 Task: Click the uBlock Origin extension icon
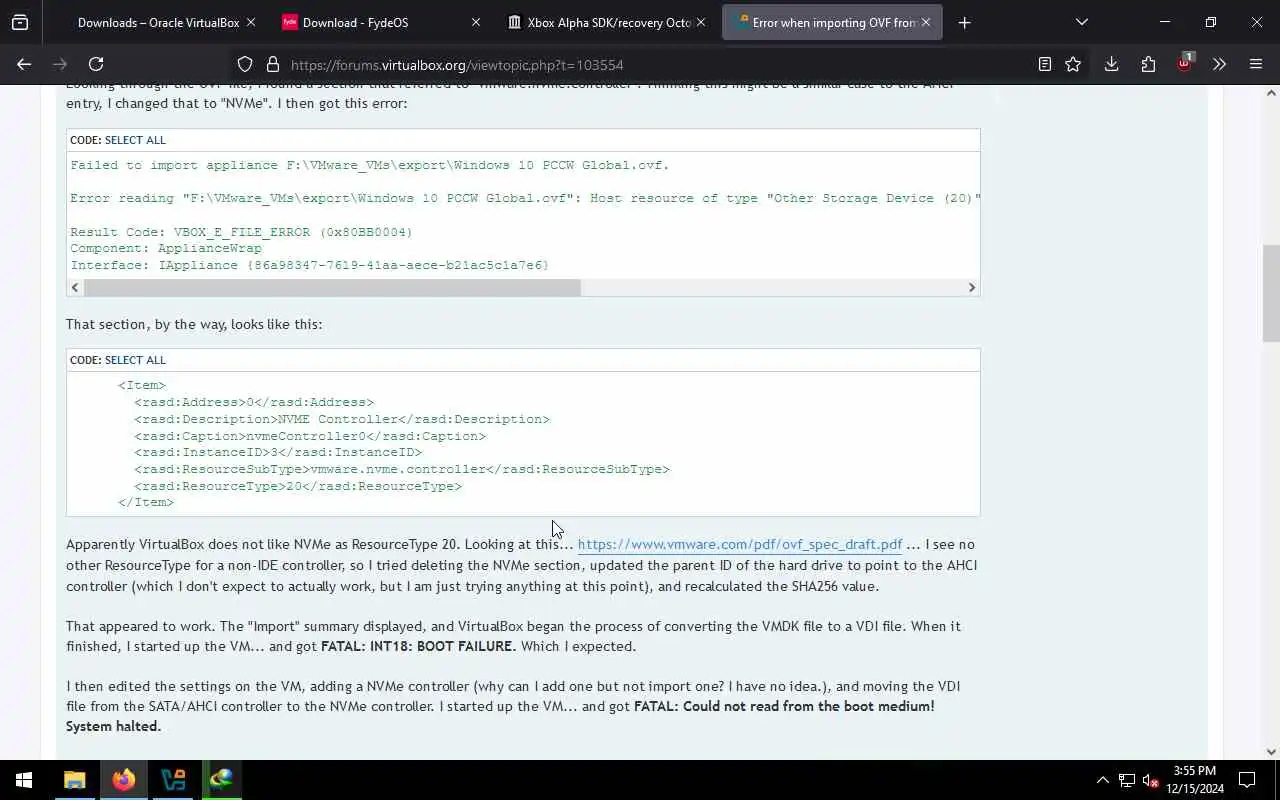point(1184,63)
